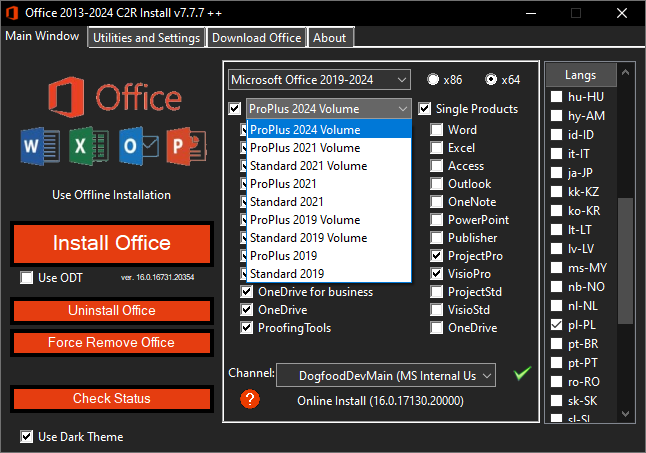Check the Outlook single product checkbox
The image size is (646, 453).
point(436,184)
